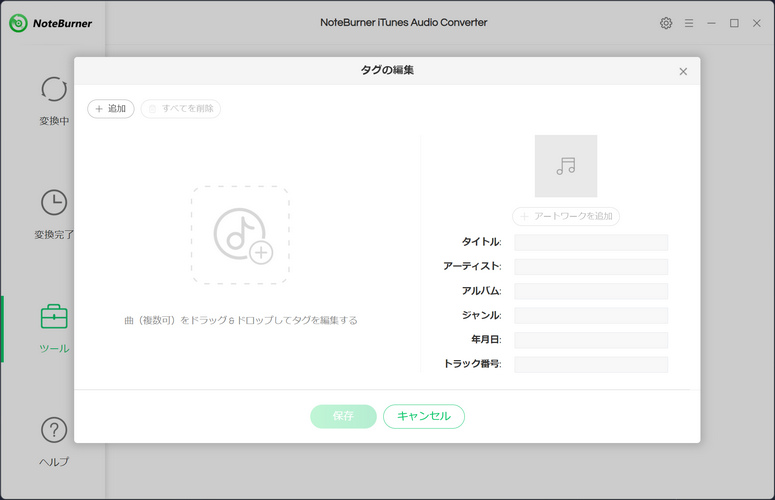Focus the 年月日 input field

click(x=591, y=340)
